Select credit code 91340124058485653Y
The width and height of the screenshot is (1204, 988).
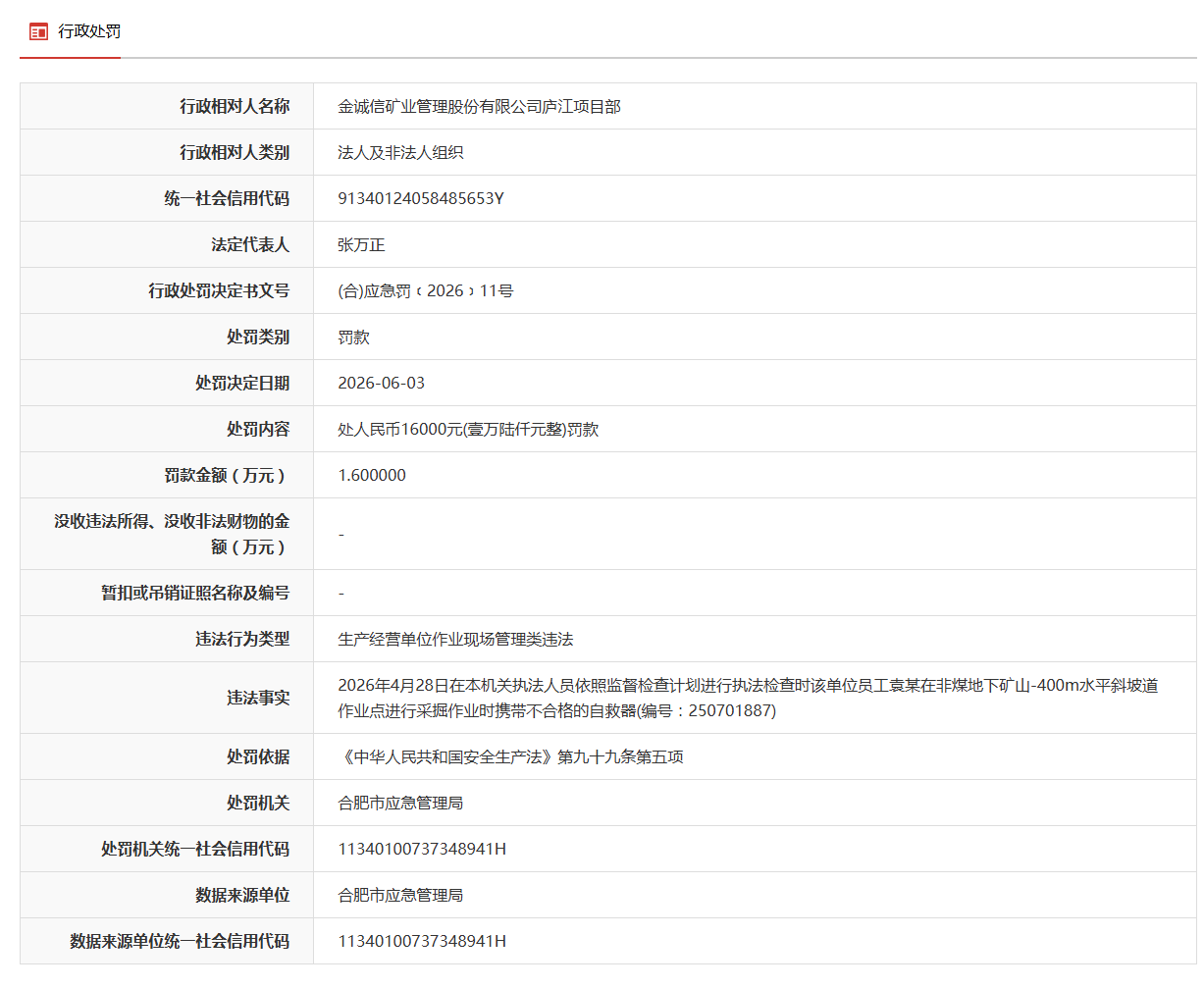coord(421,198)
